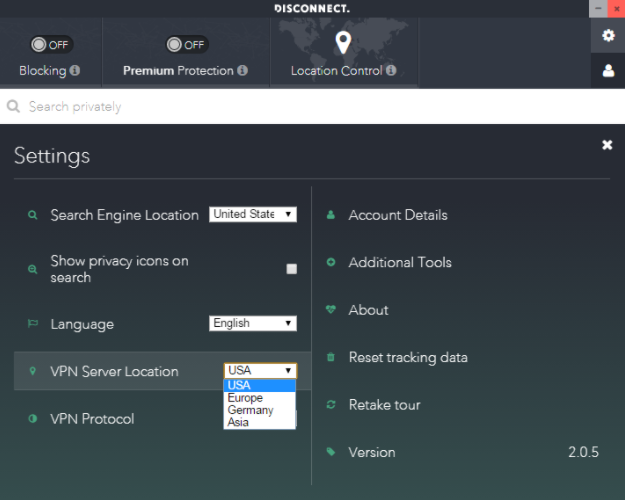The width and height of the screenshot is (625, 500).
Task: Open settings via the gear icon
Action: [608, 35]
